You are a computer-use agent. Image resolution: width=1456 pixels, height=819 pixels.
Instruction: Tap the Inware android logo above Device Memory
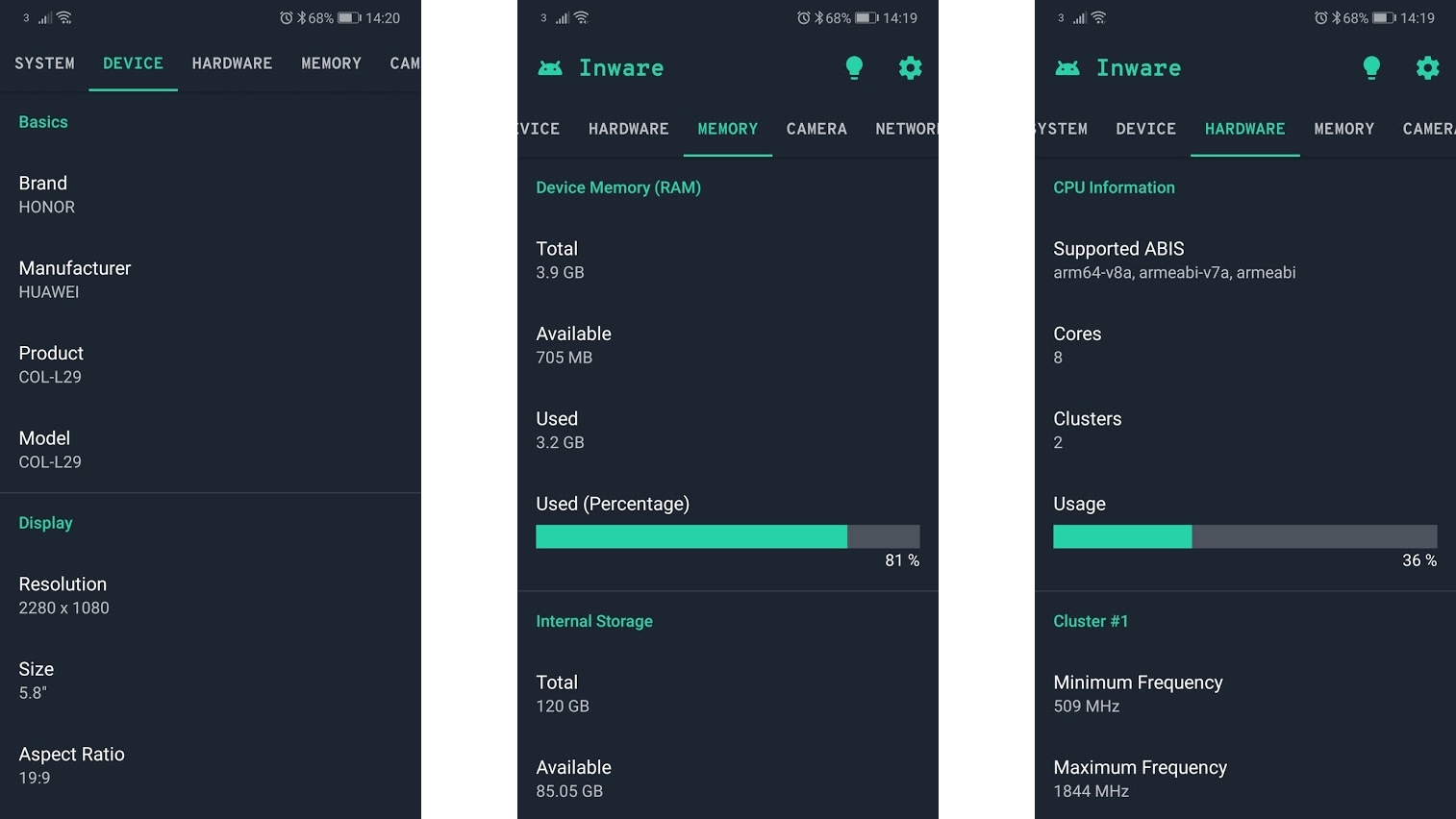point(550,67)
